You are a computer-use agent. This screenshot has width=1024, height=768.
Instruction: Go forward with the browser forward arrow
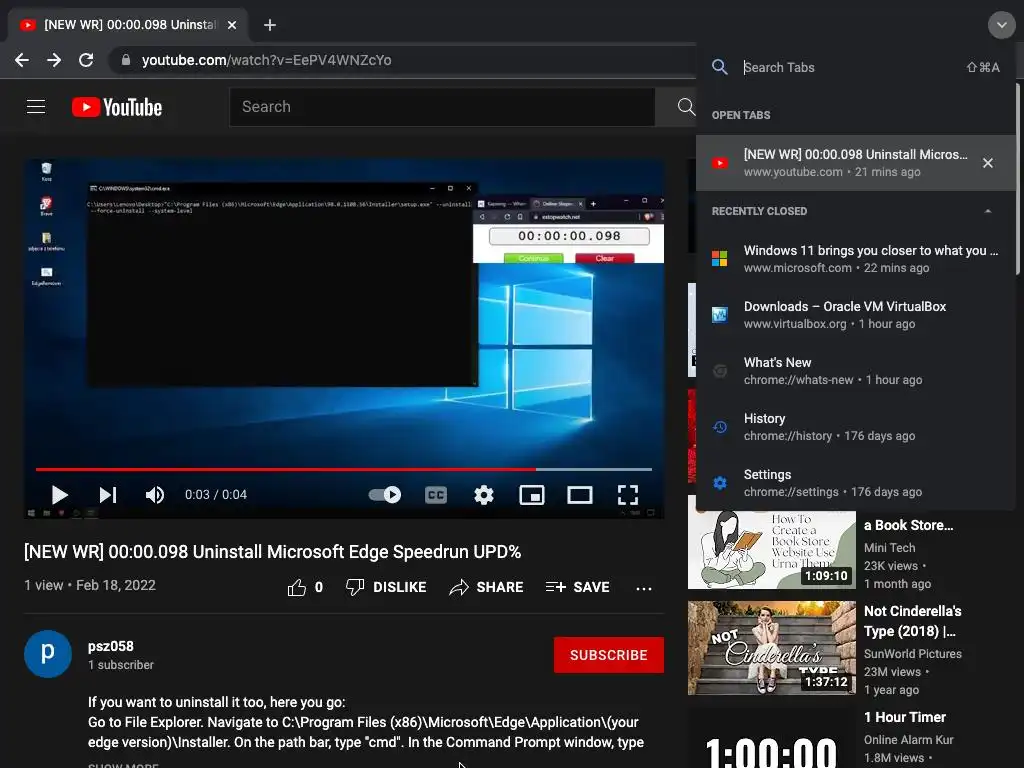[x=54, y=60]
